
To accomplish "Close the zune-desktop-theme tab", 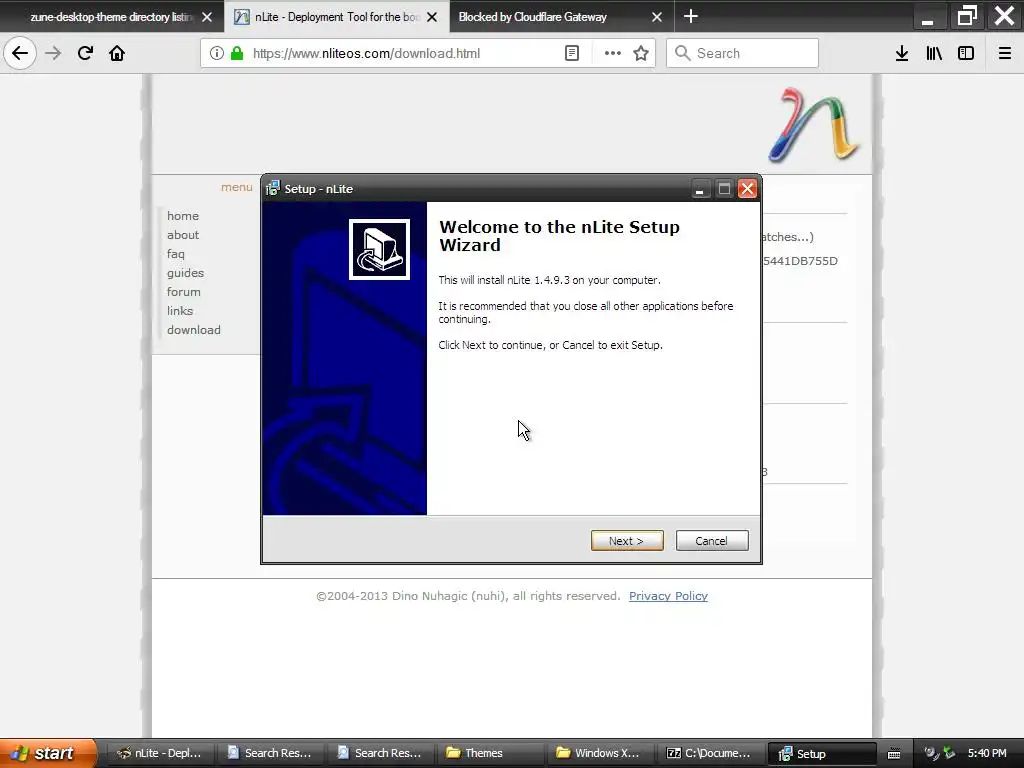I will (x=207, y=17).
